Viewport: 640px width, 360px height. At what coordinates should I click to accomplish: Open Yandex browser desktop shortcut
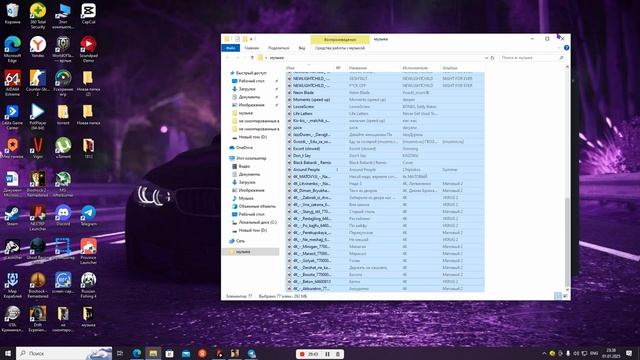click(38, 47)
